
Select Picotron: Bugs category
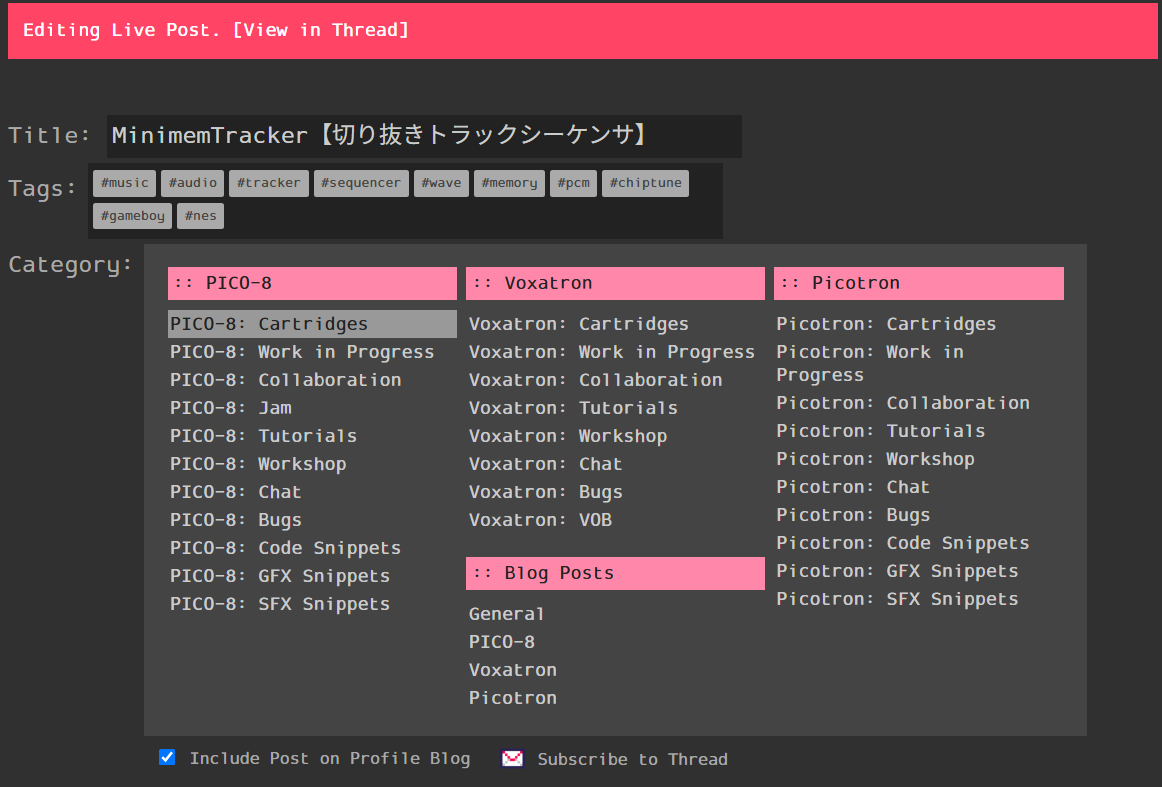pyautogui.click(x=853, y=515)
